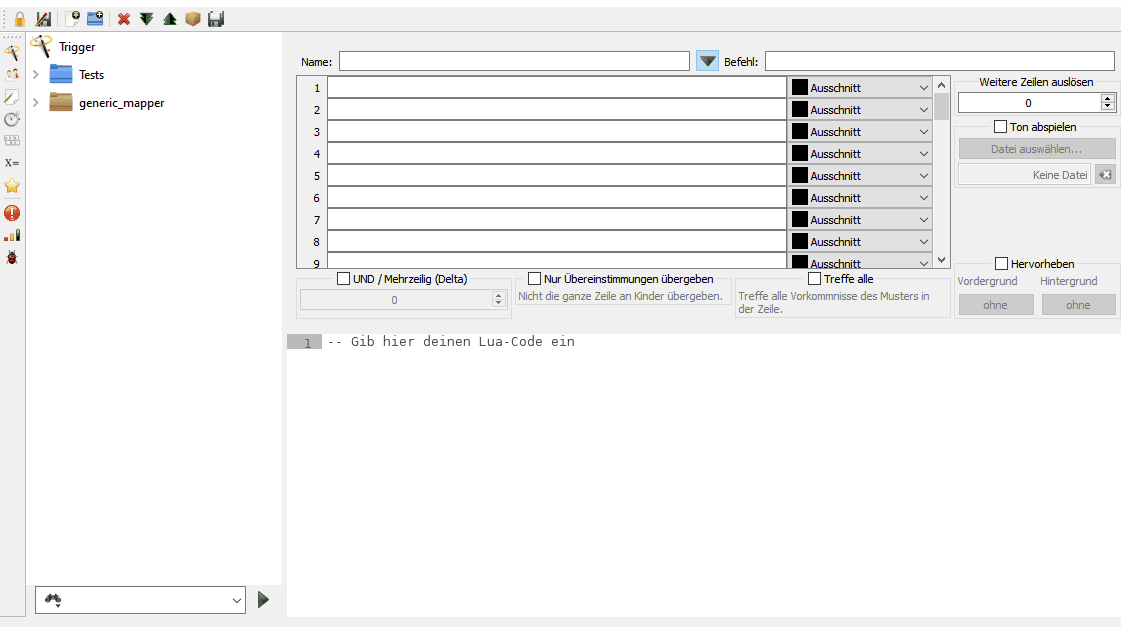Screen dimensions: 1121x627
Task: Click the Save Profile floppy disk icon
Action: click(216, 19)
